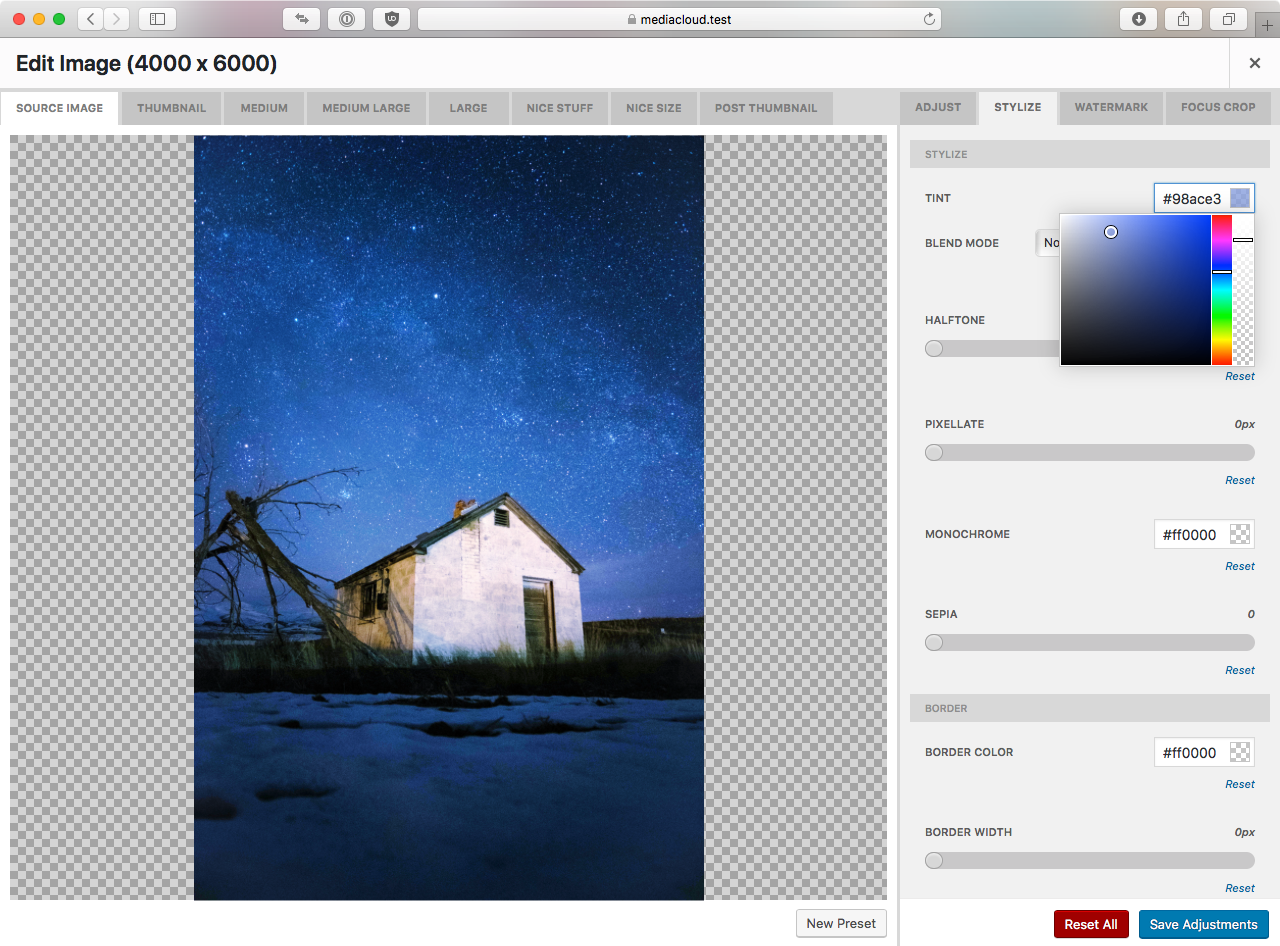The width and height of the screenshot is (1280, 946).
Task: Click the New Preset button
Action: pyautogui.click(x=841, y=923)
